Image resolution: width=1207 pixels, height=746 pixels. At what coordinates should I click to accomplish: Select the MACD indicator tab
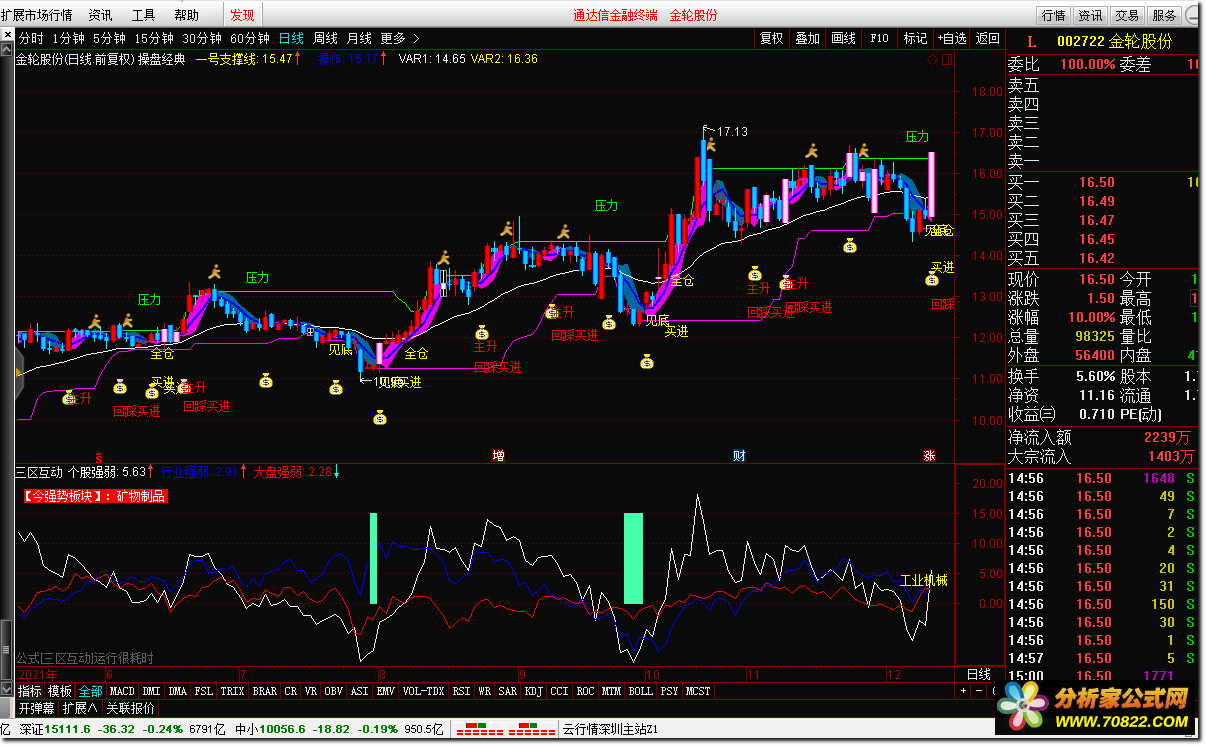click(122, 691)
